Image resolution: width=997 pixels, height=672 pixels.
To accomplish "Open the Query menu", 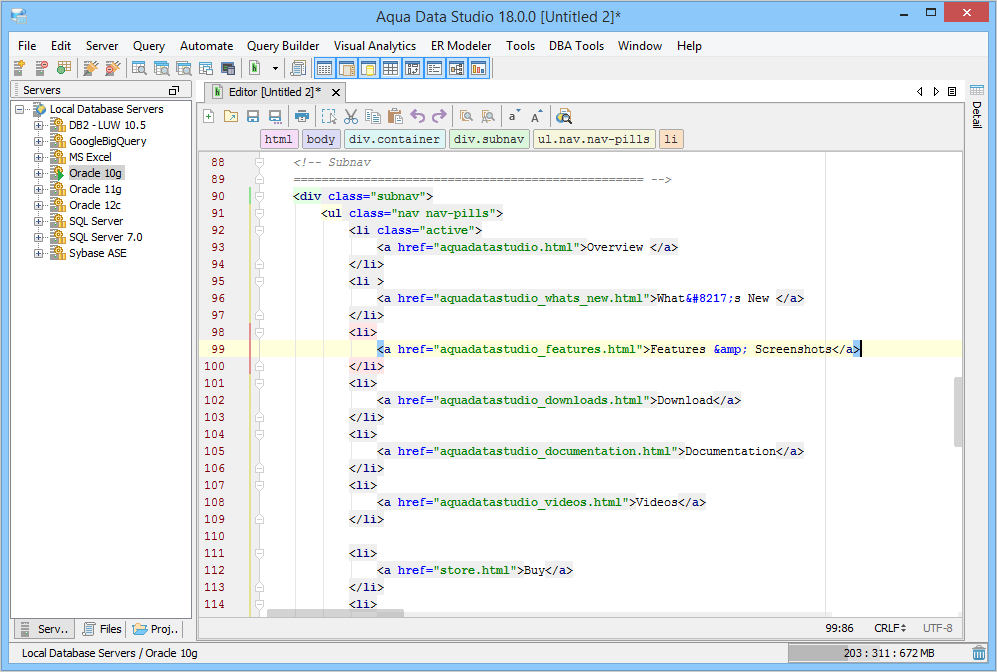I will pos(149,46).
